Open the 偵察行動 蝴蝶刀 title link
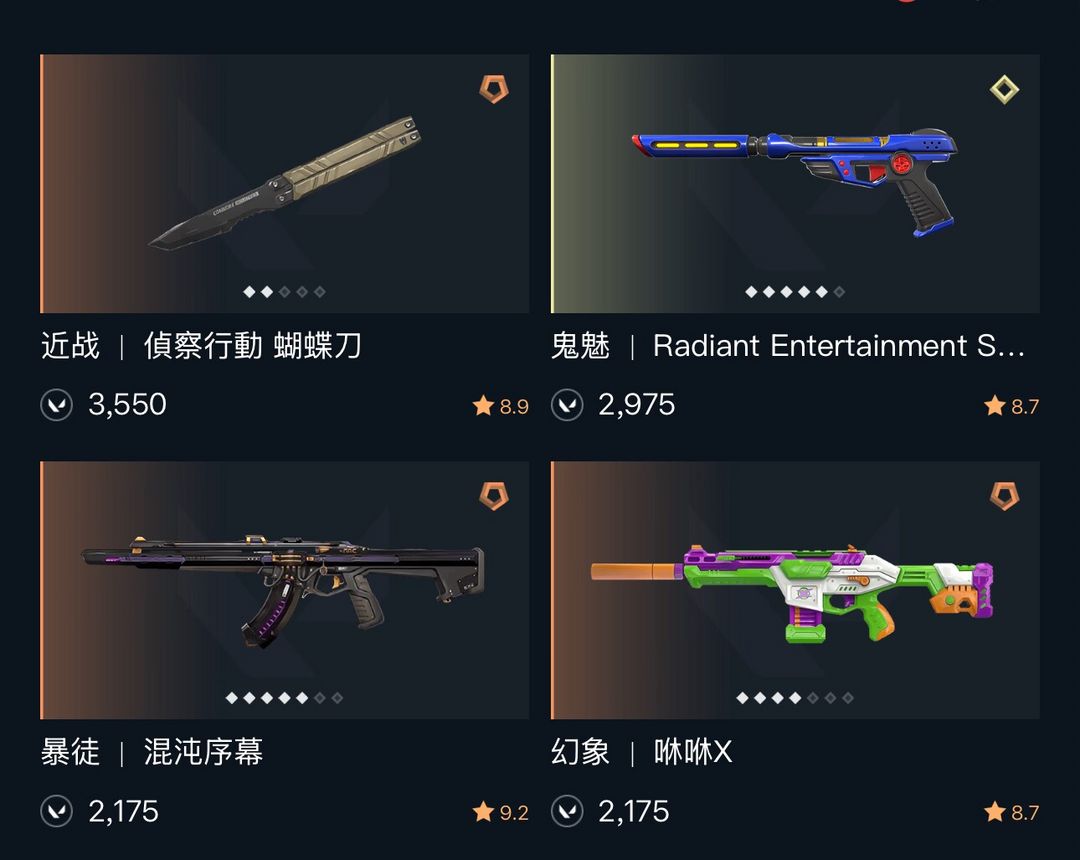This screenshot has width=1080, height=860. [x=252, y=346]
